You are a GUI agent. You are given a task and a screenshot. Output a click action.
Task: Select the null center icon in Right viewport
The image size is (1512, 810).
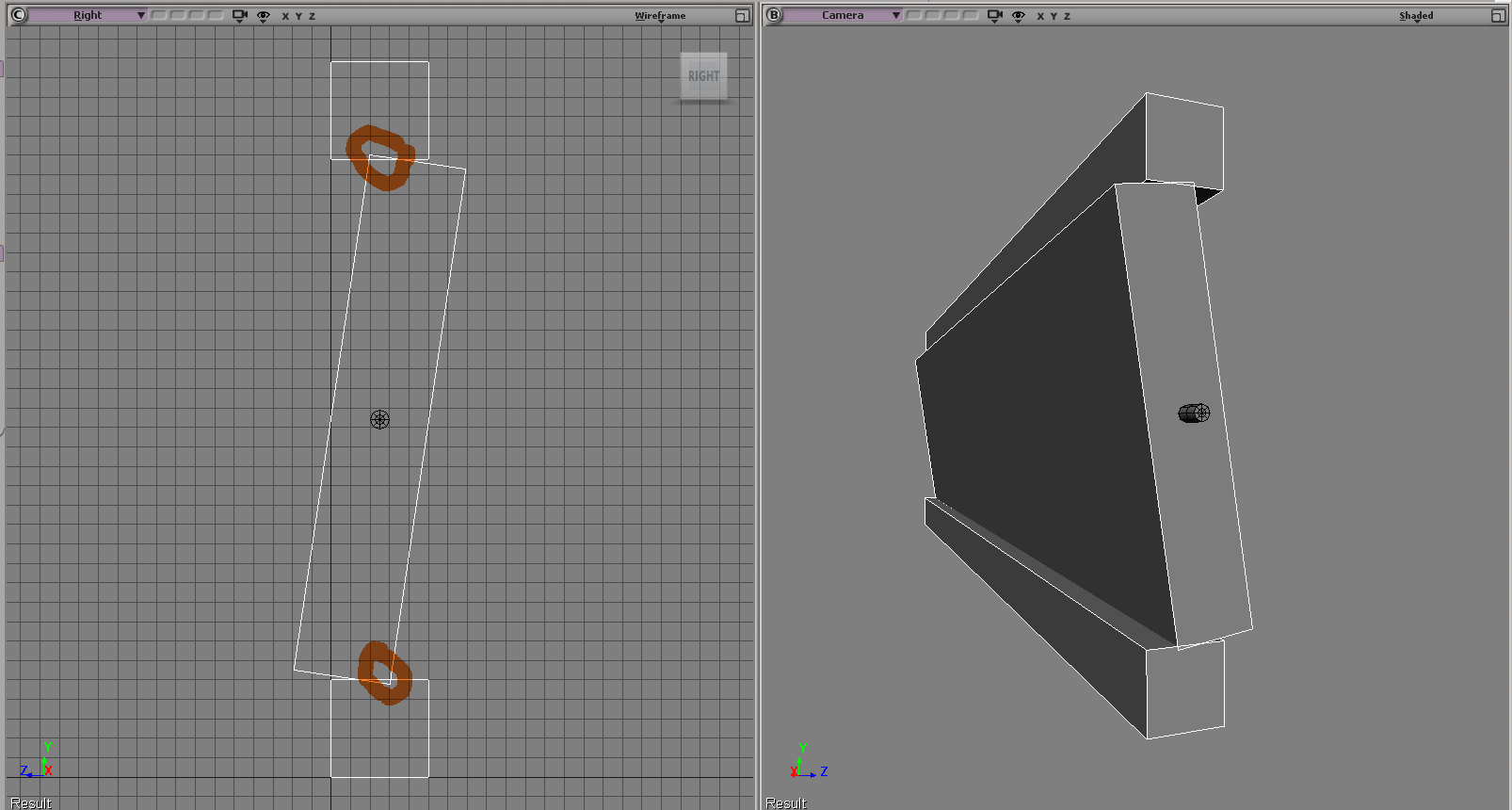click(379, 419)
